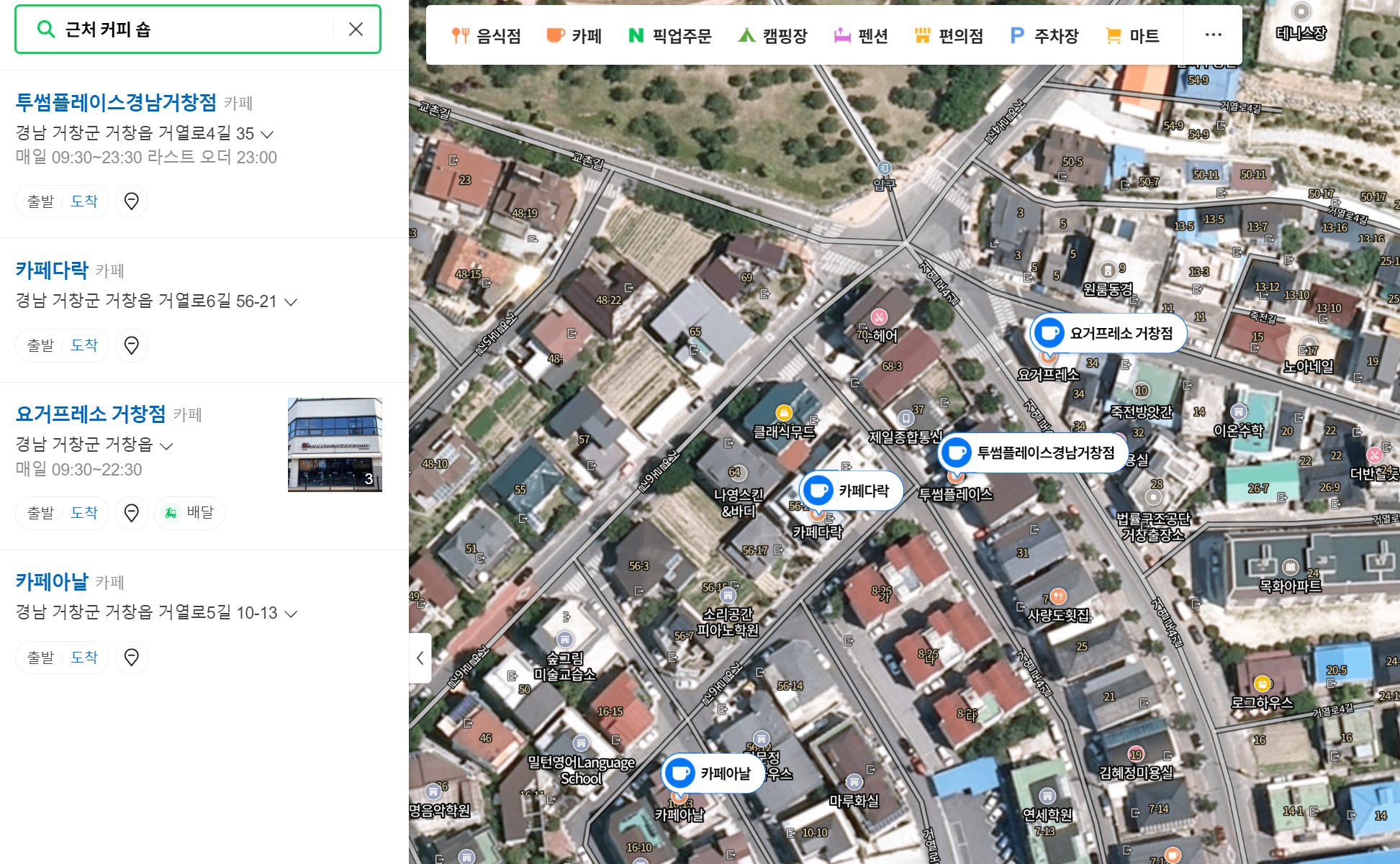This screenshot has height=864, width=1400.
Task: Clear the search box with X
Action: [356, 29]
